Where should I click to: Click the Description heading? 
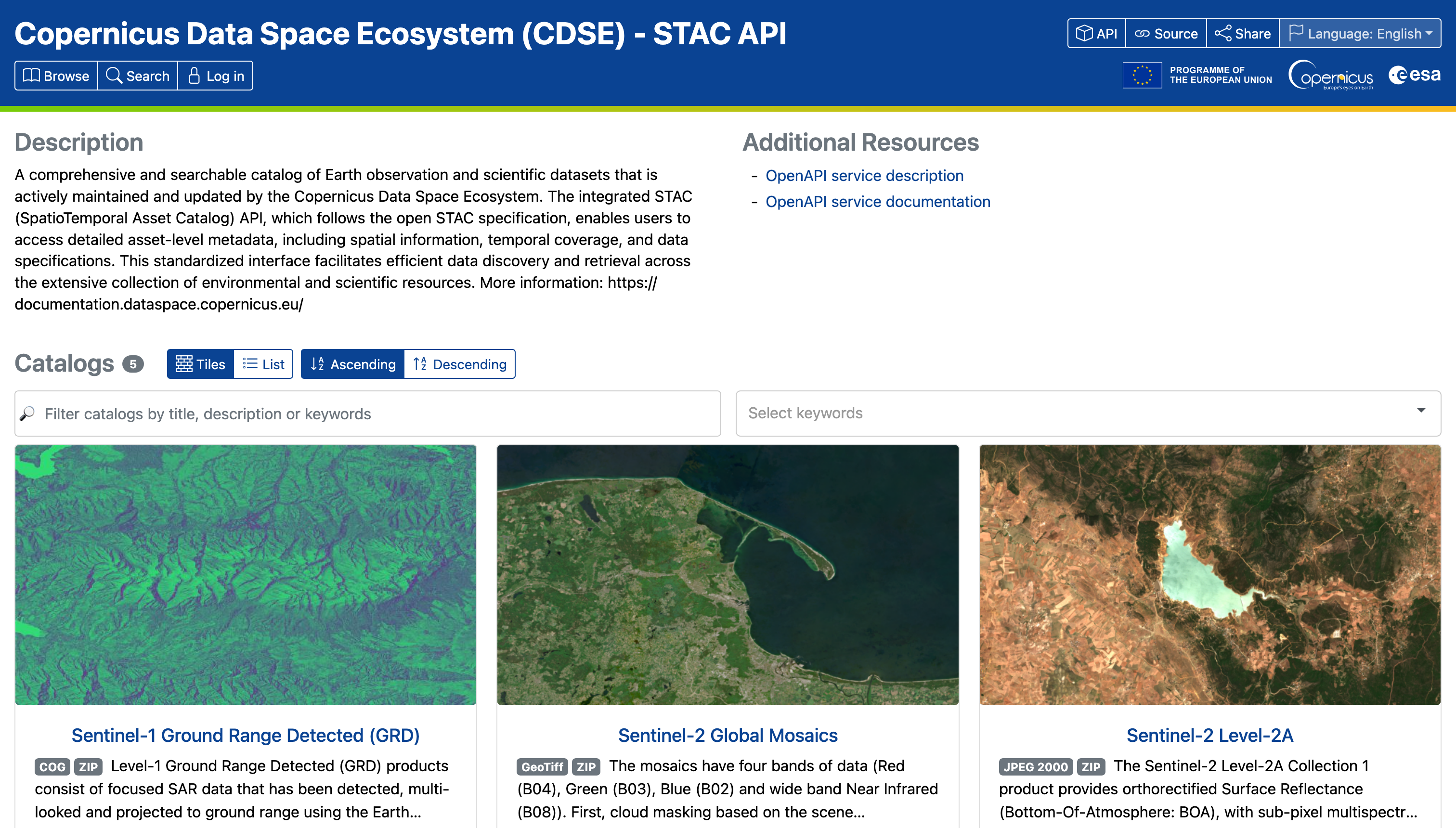(79, 142)
